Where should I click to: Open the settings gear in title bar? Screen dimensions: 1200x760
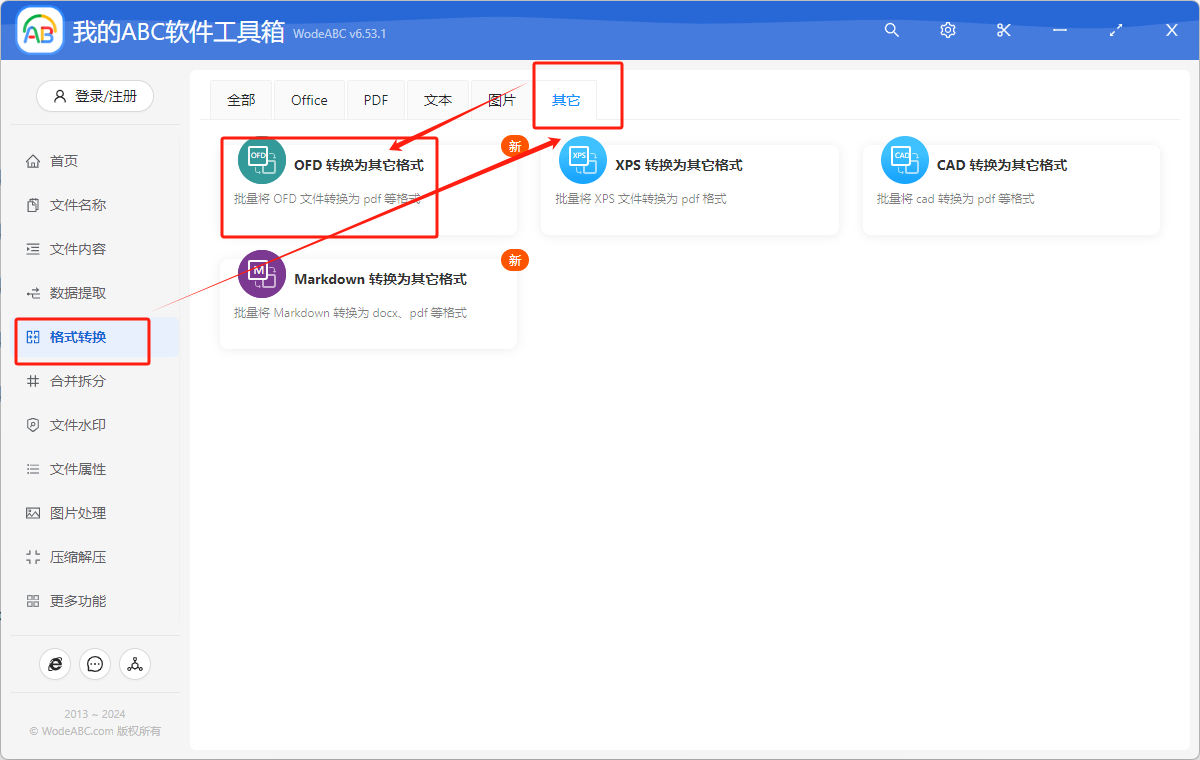click(x=947, y=30)
